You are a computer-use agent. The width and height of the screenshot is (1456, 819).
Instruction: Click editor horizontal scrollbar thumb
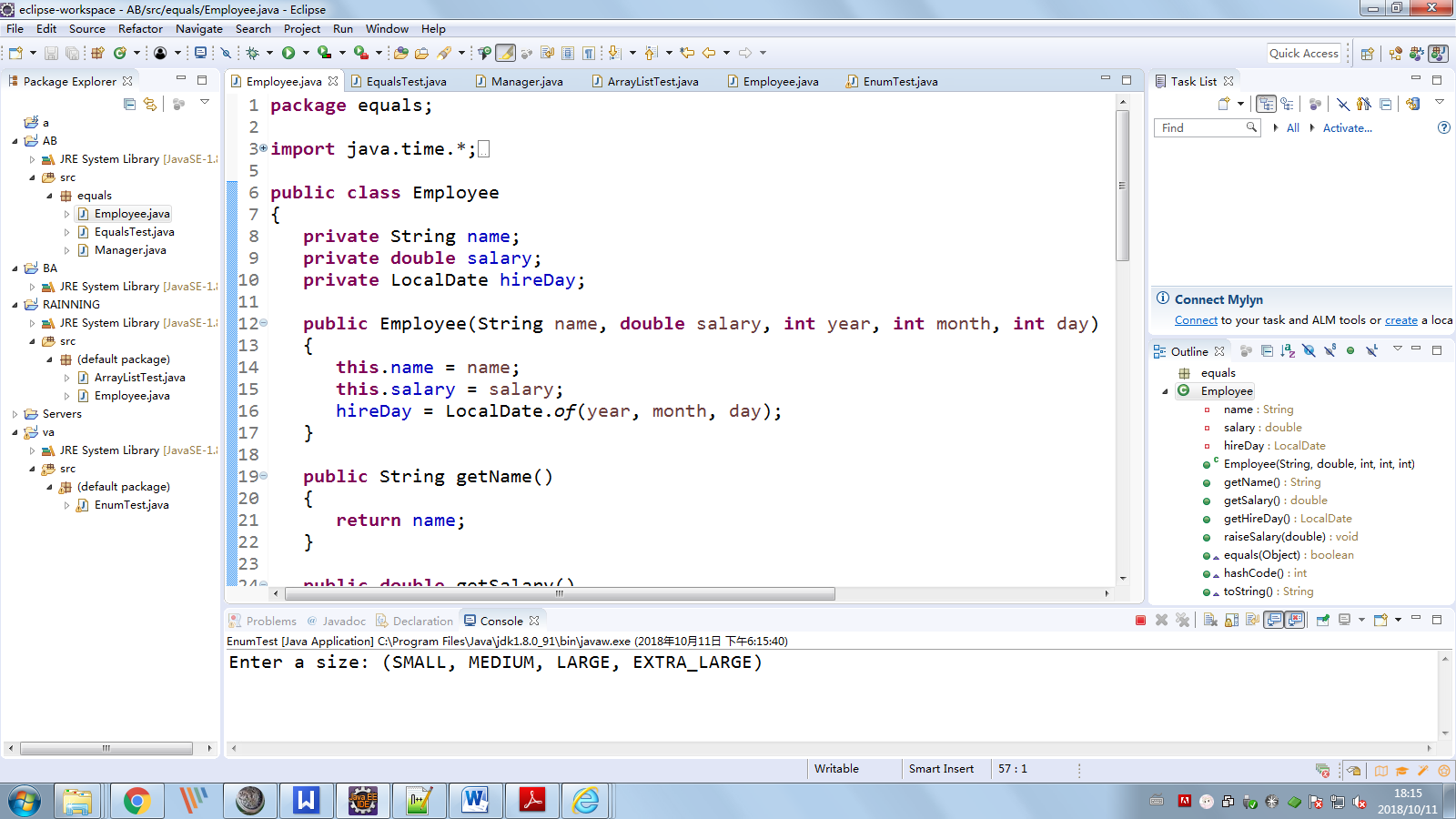pyautogui.click(x=560, y=593)
